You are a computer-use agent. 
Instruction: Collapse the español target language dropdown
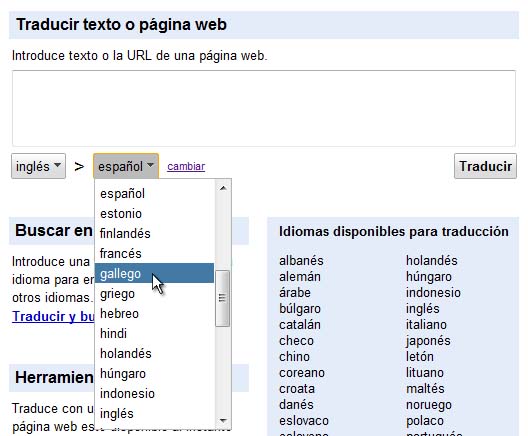click(126, 166)
